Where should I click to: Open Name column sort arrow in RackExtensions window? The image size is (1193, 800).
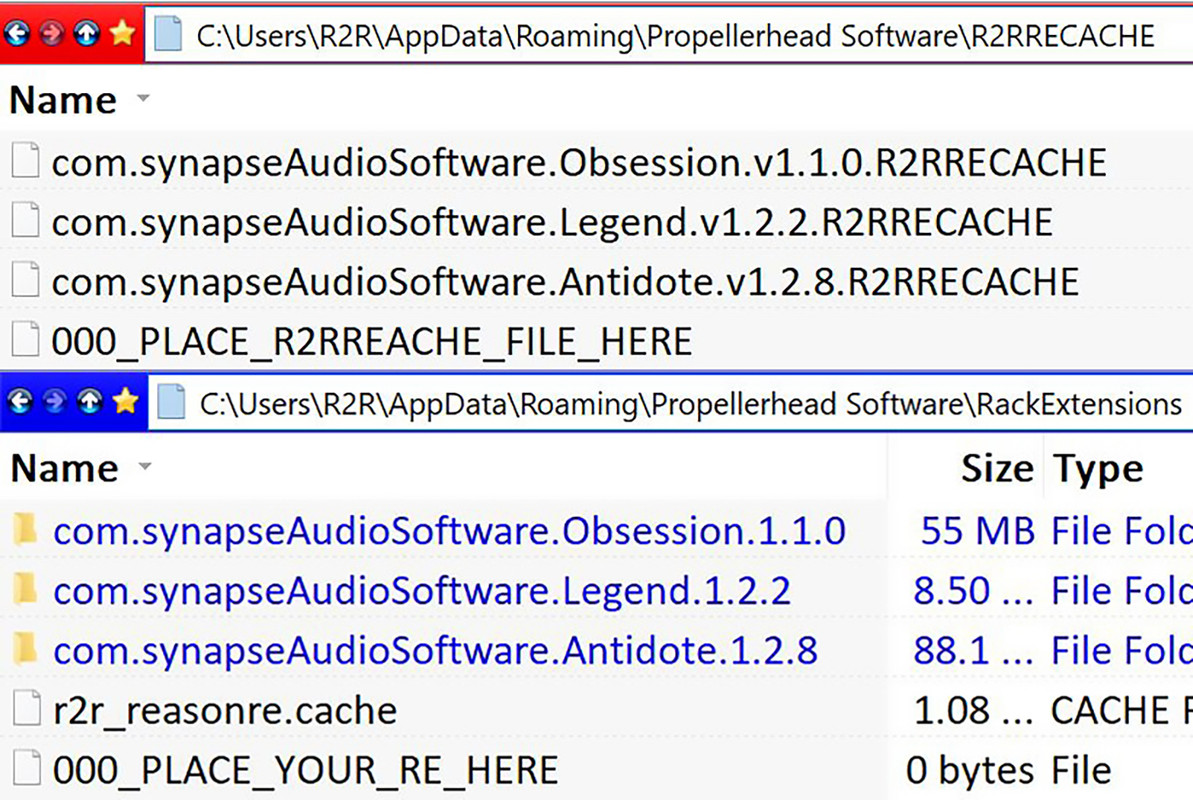[145, 466]
